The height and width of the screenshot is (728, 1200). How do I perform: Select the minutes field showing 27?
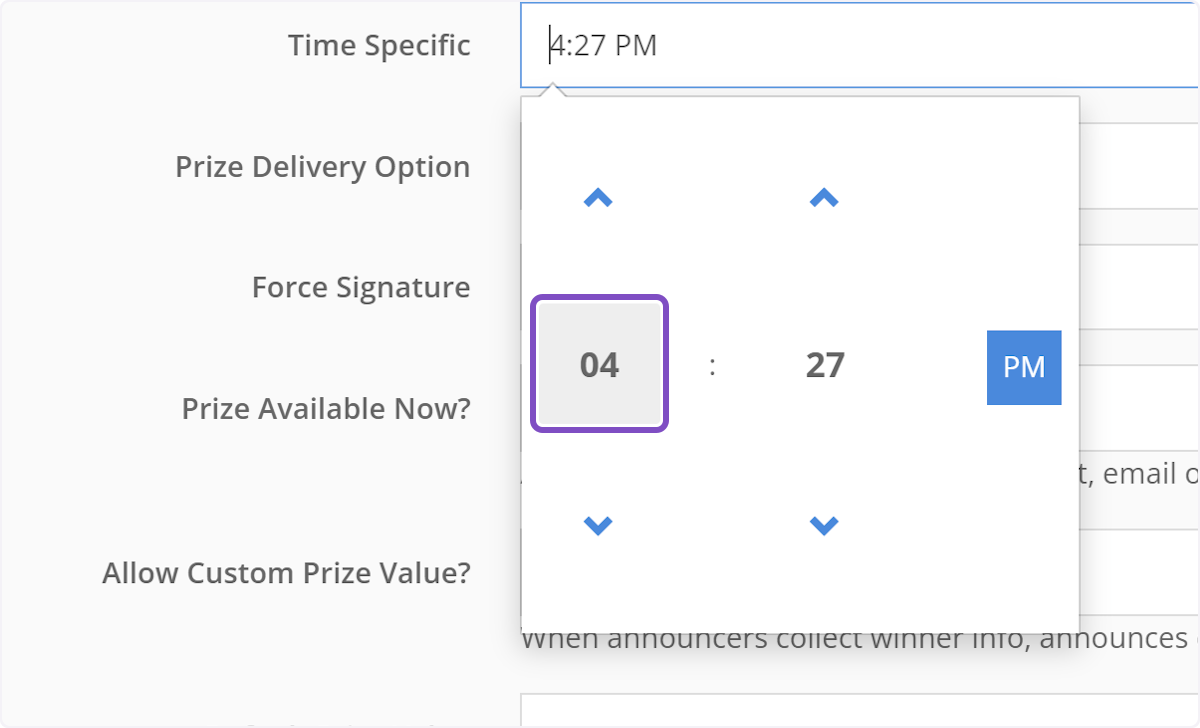(823, 366)
